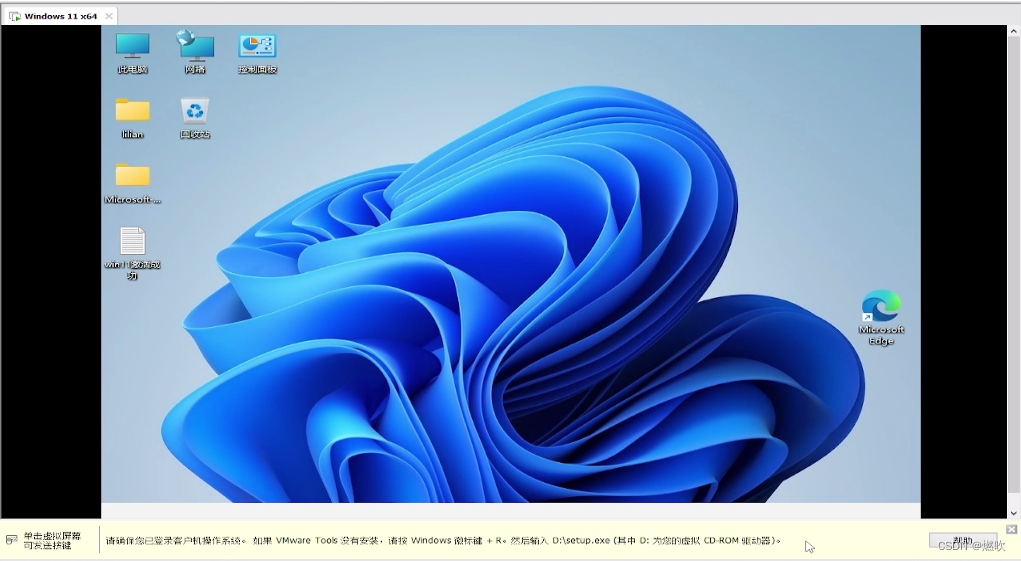Select the Microsoft... folder icon
This screenshot has height=561, width=1021.
coord(133,183)
